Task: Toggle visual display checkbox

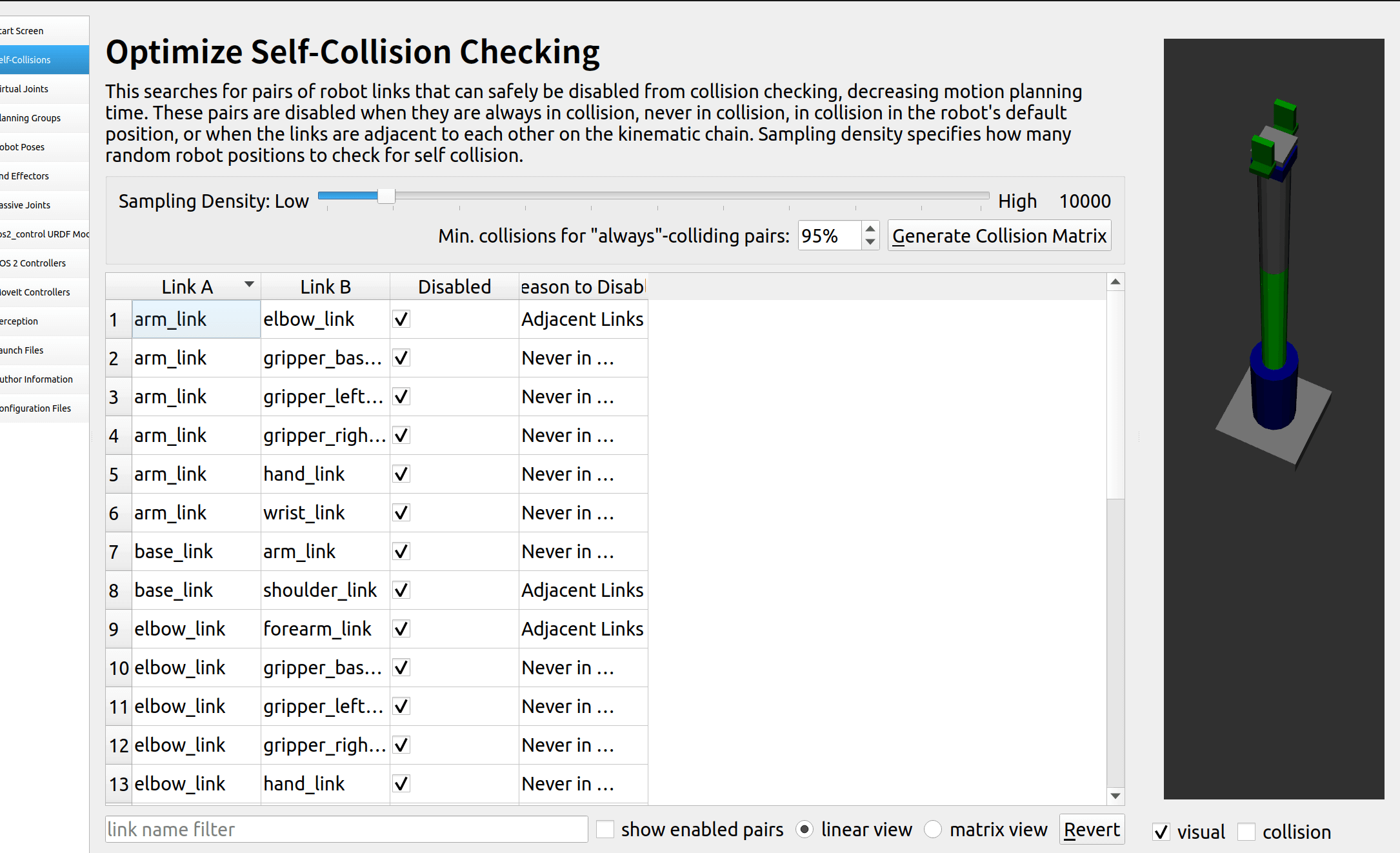Action: tap(1161, 832)
